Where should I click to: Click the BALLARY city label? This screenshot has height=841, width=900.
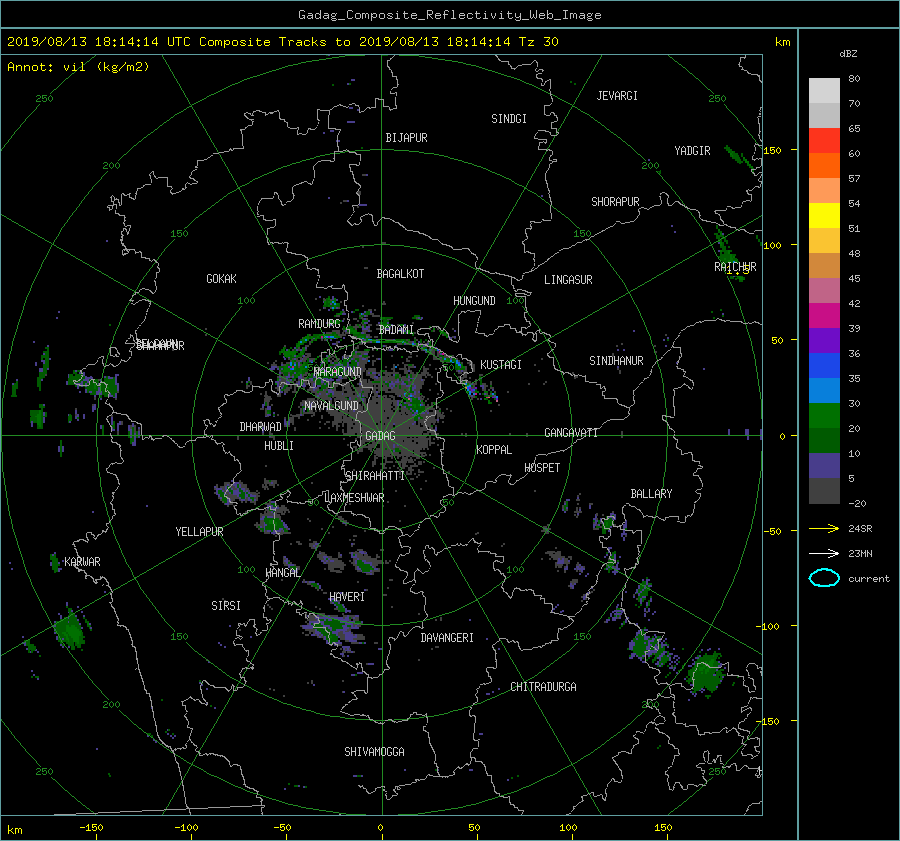(x=651, y=494)
